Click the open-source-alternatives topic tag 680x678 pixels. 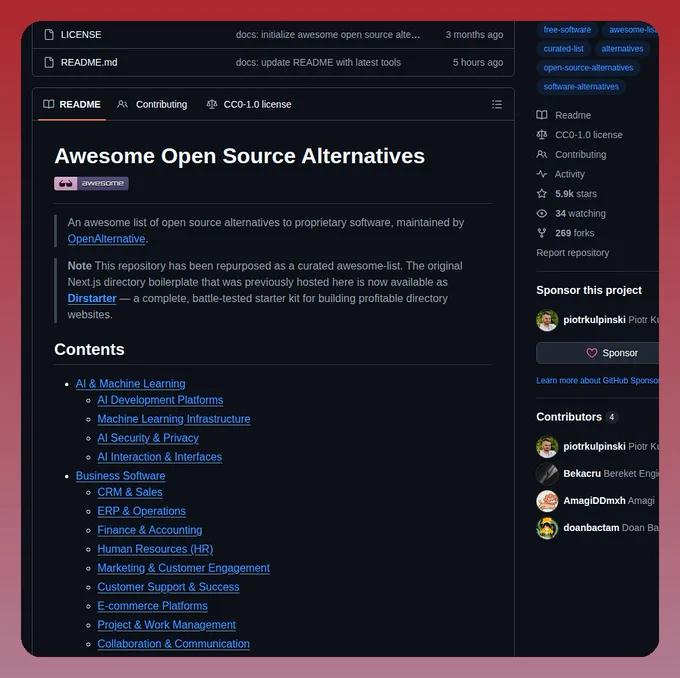point(588,68)
